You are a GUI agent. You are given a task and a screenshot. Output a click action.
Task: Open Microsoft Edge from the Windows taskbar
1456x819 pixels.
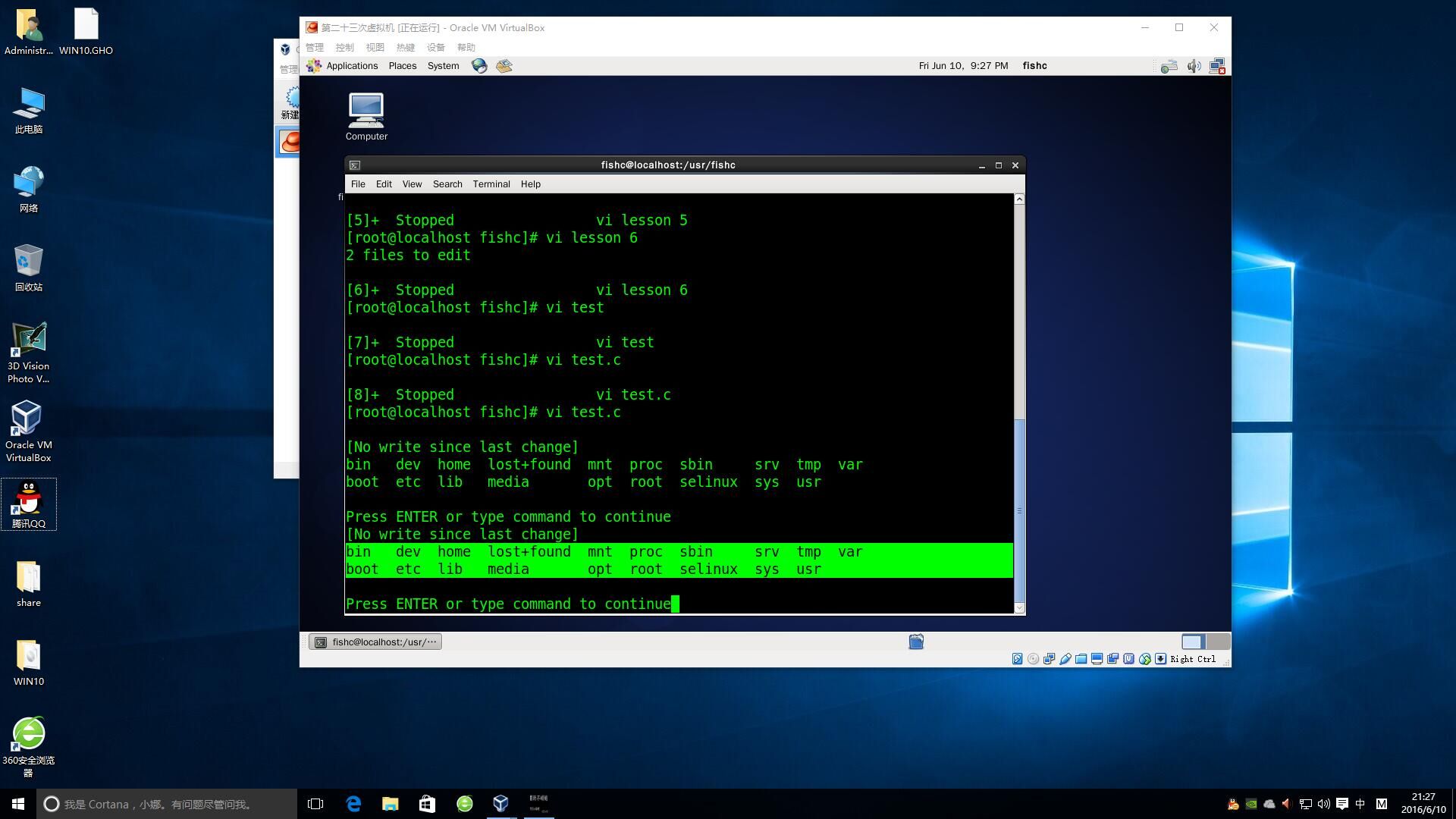point(353,804)
